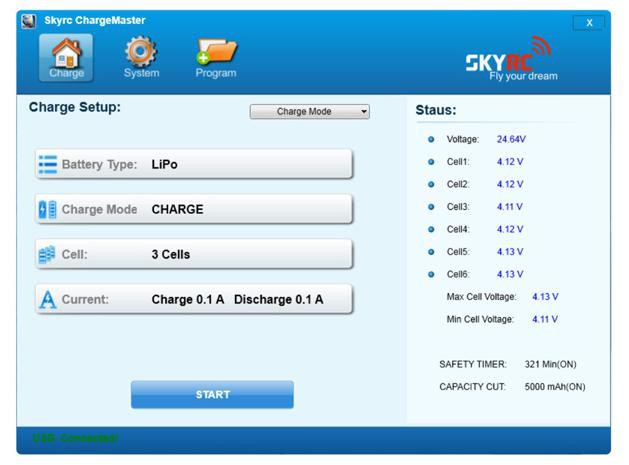
Task: Click the Cell1 4.12 V value
Action: 510,162
